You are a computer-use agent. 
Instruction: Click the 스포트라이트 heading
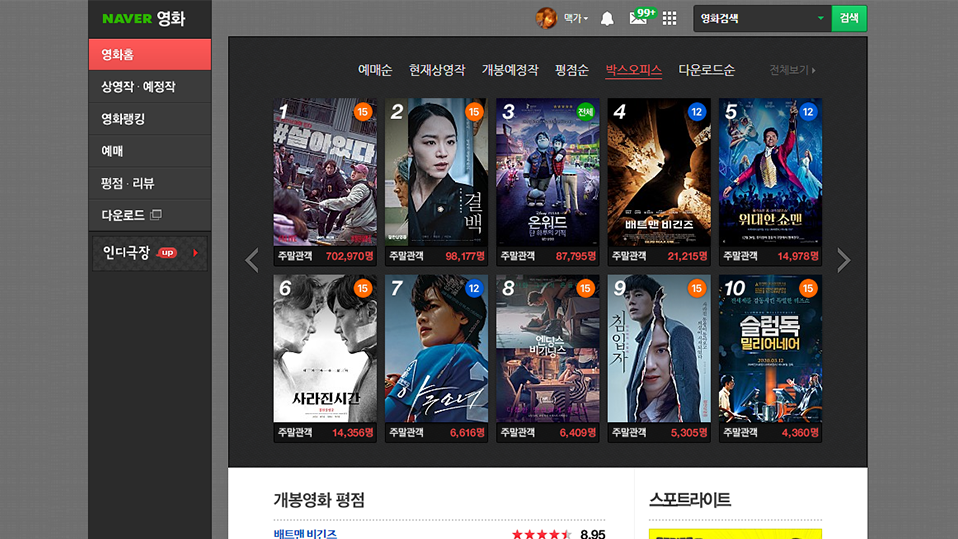pyautogui.click(x=690, y=500)
